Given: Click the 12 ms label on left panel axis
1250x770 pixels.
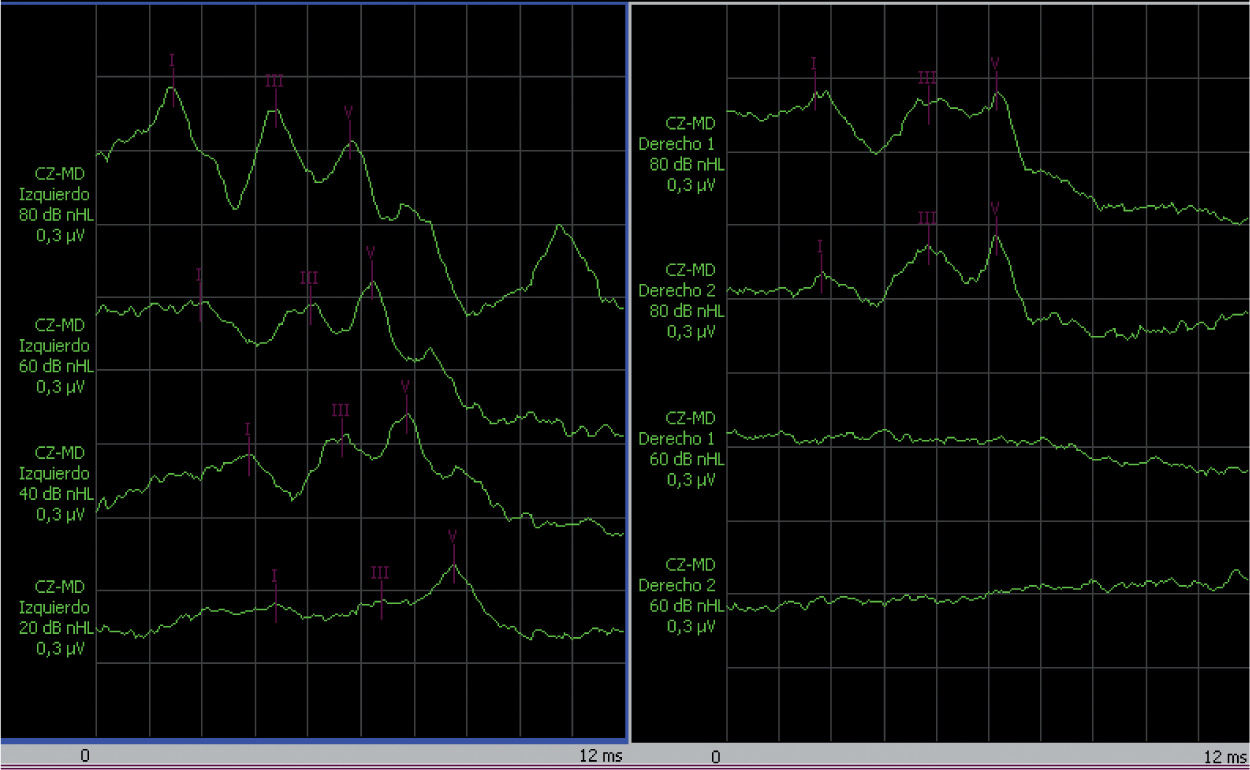Looking at the screenshot, I should (x=600, y=757).
